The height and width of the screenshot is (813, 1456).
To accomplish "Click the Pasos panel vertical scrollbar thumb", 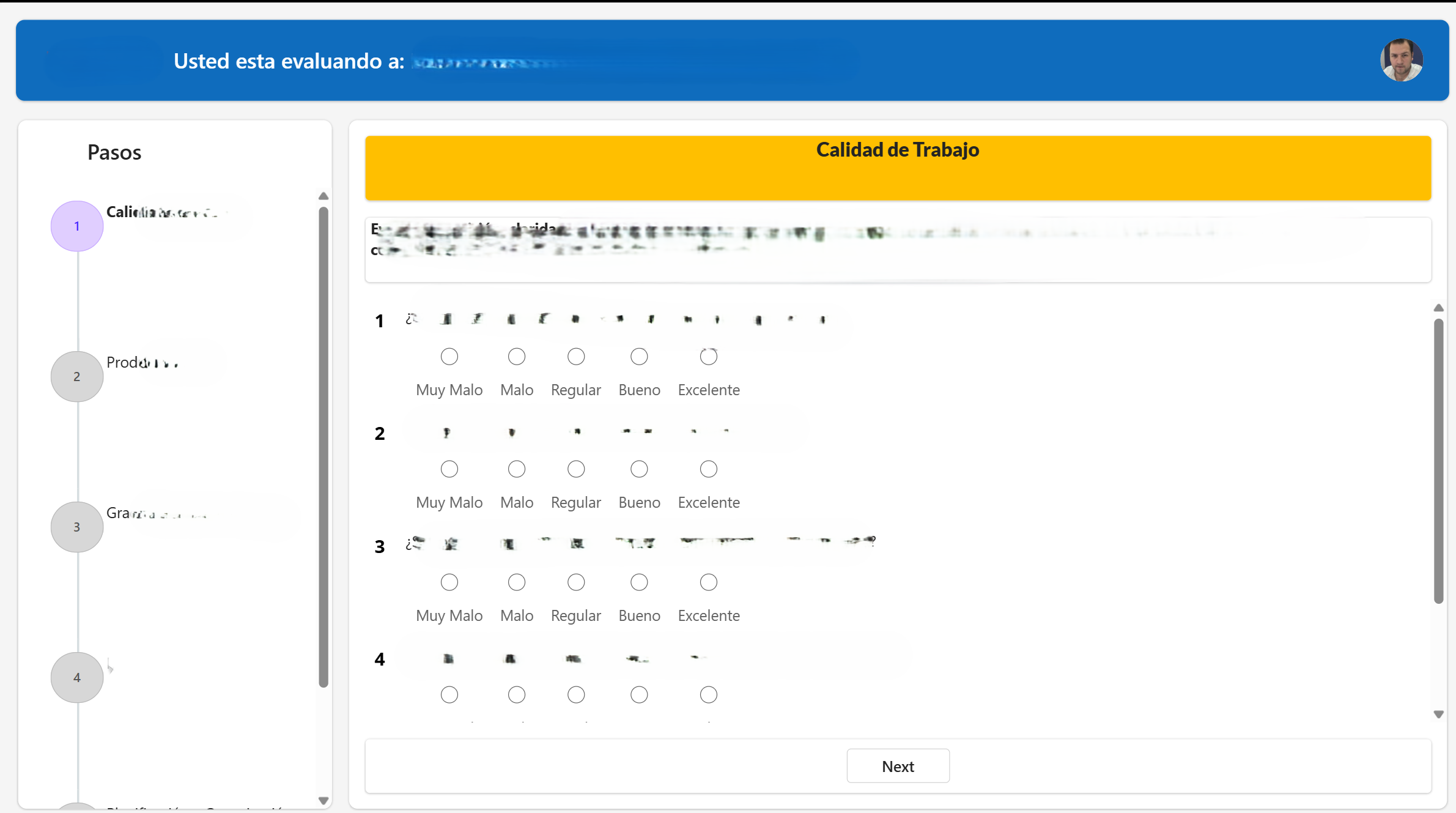I will (323, 447).
